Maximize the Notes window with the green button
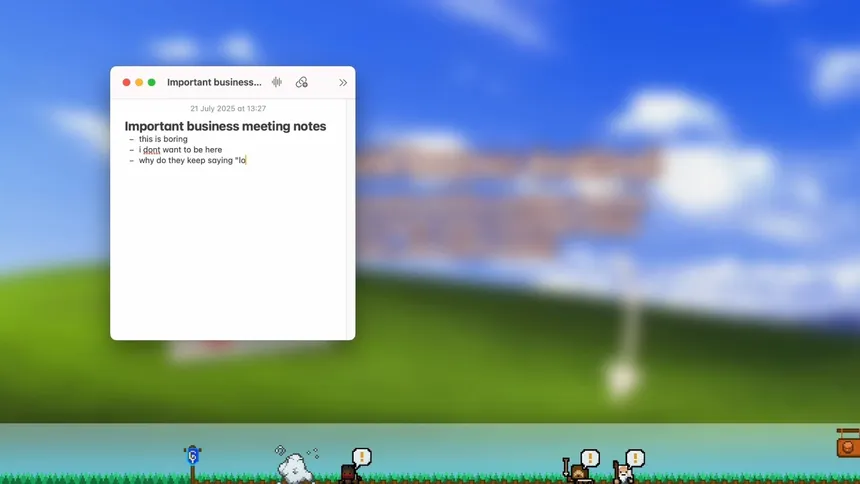 152,82
